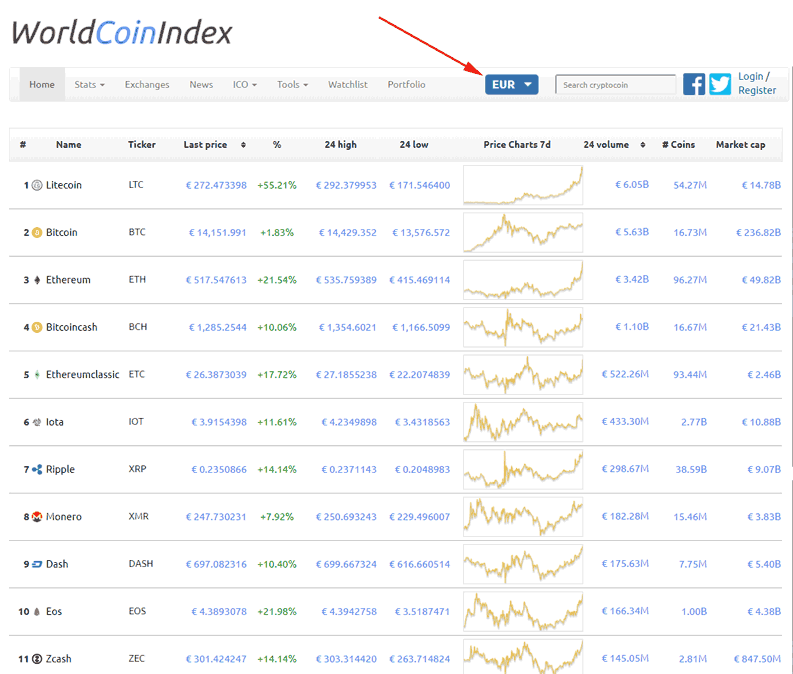Click Bitcoin price € 14,151.991
This screenshot has width=793, height=674.
217,233
